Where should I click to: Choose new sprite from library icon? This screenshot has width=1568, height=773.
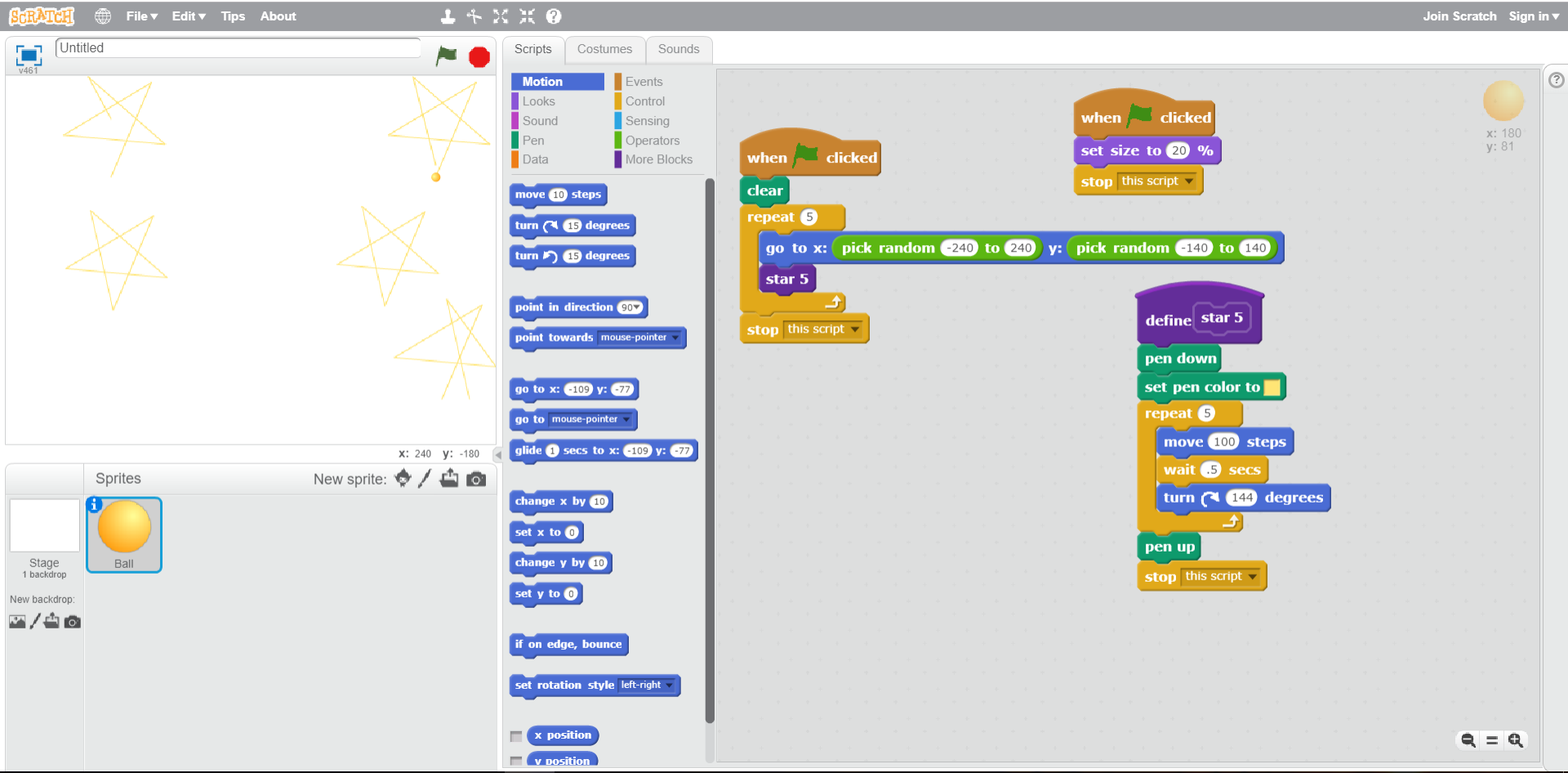(x=403, y=479)
